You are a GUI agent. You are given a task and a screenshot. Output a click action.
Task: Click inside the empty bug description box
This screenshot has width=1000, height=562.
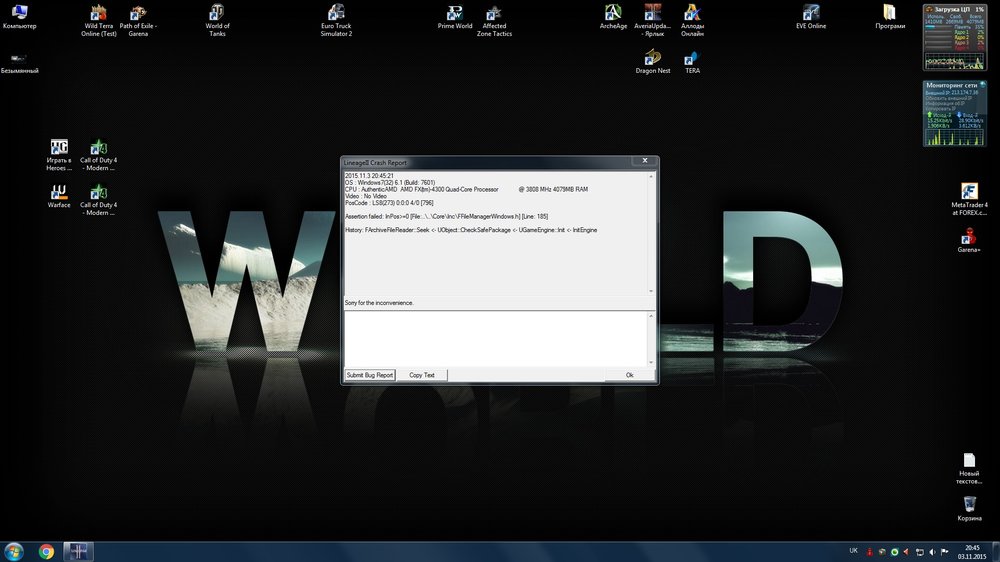[495, 338]
